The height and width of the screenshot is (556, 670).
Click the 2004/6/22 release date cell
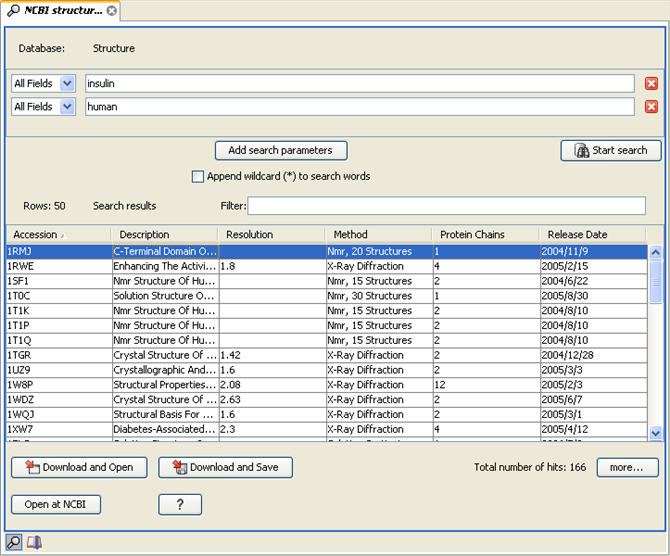coord(594,281)
